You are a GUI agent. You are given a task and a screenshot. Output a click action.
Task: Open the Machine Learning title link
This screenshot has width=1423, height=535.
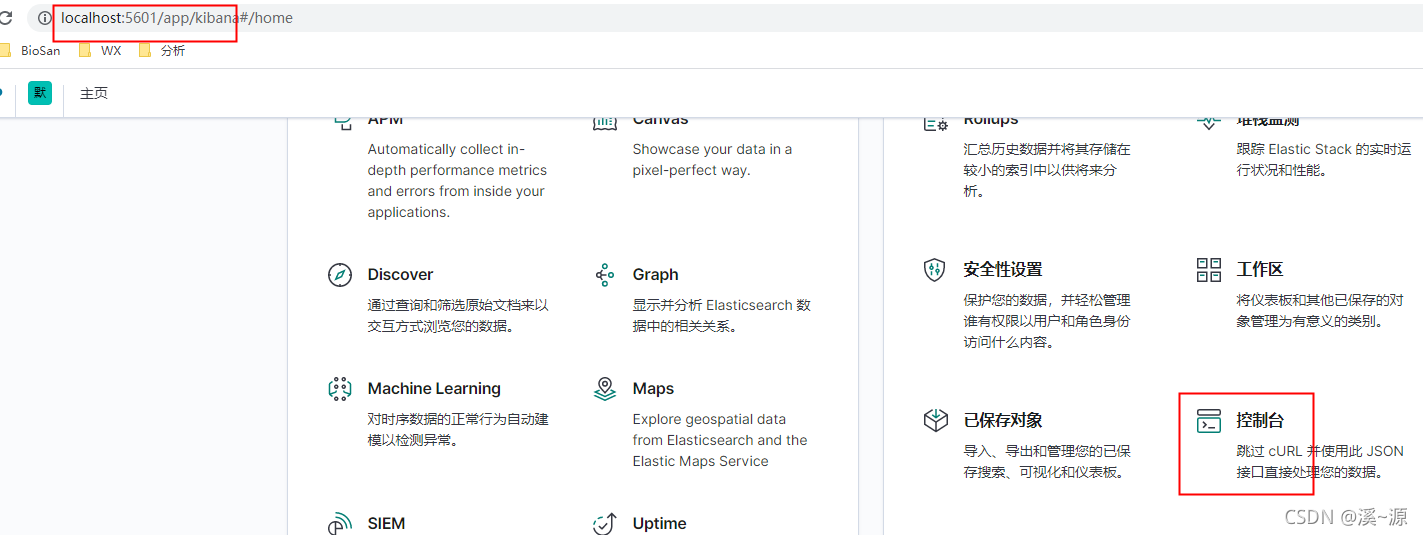coord(434,388)
